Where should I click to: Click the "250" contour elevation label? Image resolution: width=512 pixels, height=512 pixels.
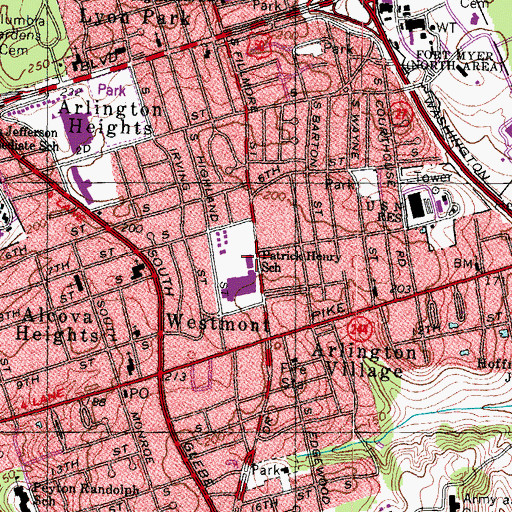39,67
